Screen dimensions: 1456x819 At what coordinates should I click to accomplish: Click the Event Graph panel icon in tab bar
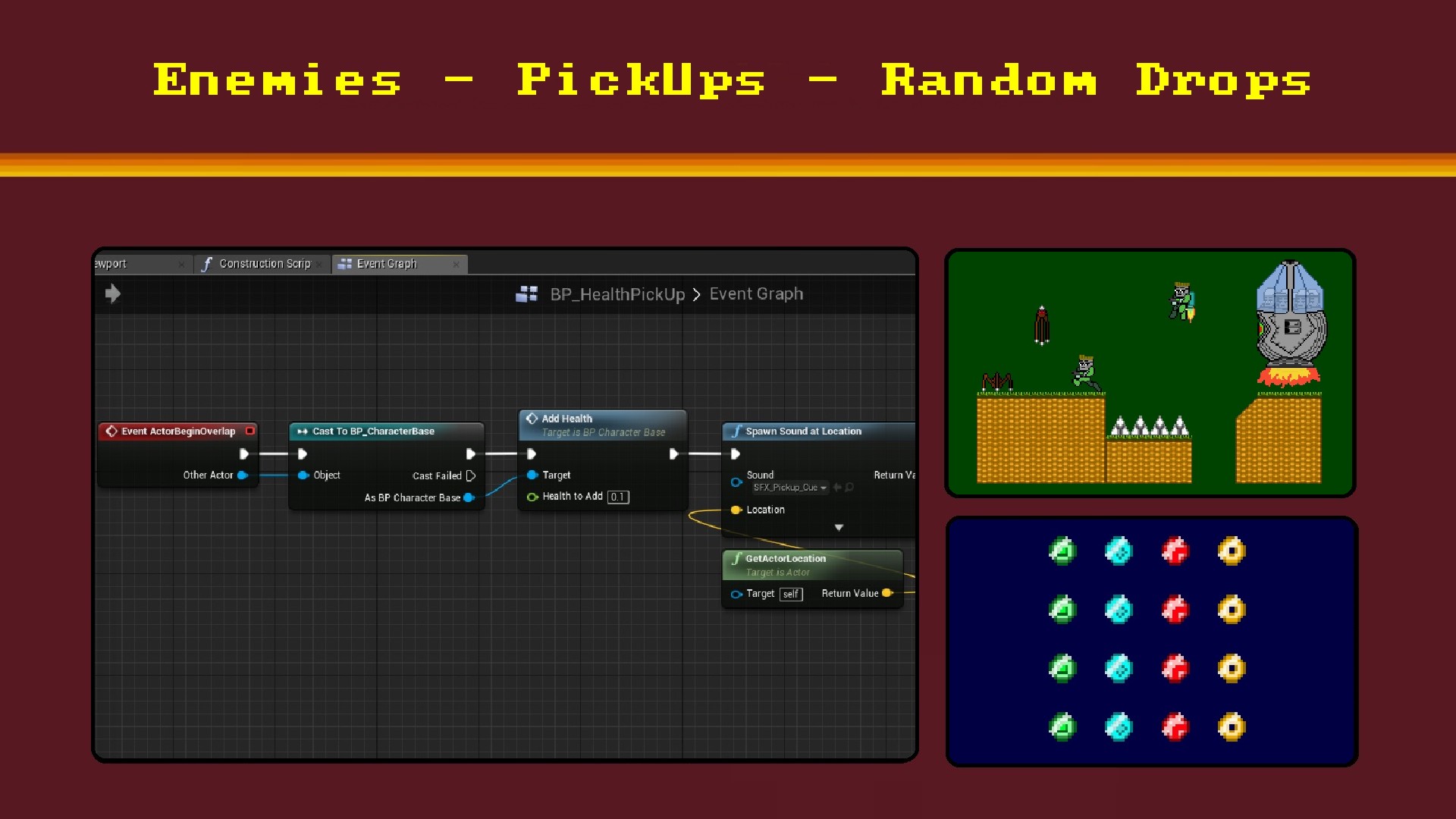(345, 263)
